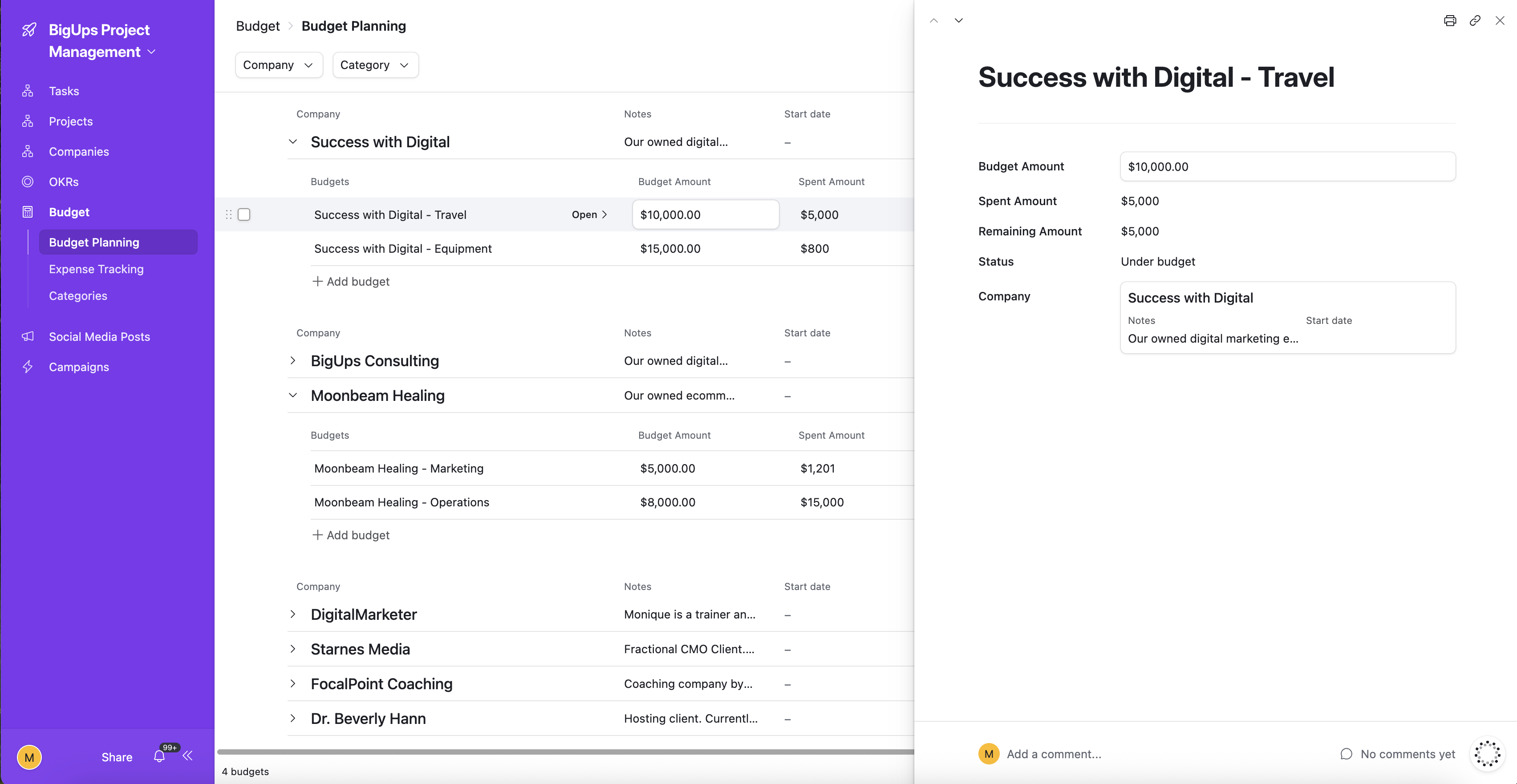Copy the record link via the link icon
Screen dimensions: 1517x784
click(1475, 20)
